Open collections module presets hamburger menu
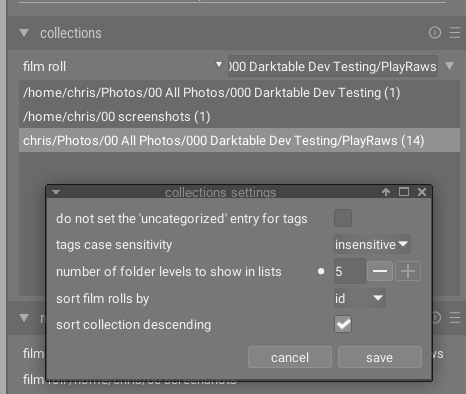 [x=455, y=33]
